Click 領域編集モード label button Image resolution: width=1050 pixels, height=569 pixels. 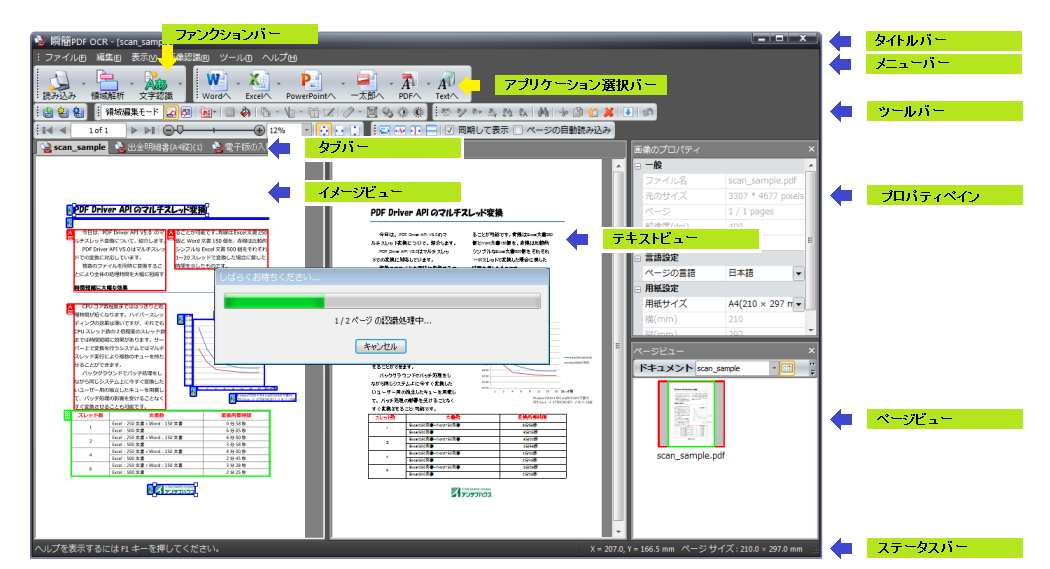click(132, 112)
